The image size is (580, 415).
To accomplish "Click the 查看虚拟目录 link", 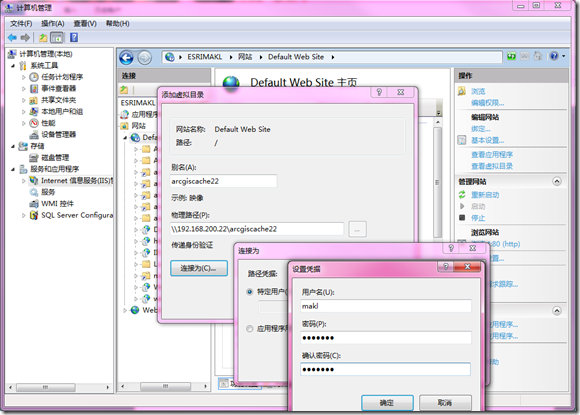I will point(492,166).
